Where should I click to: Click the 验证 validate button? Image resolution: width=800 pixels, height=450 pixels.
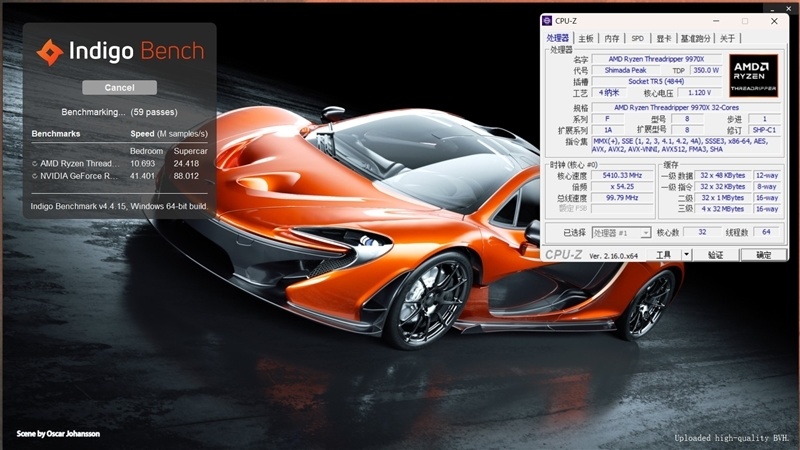click(715, 255)
